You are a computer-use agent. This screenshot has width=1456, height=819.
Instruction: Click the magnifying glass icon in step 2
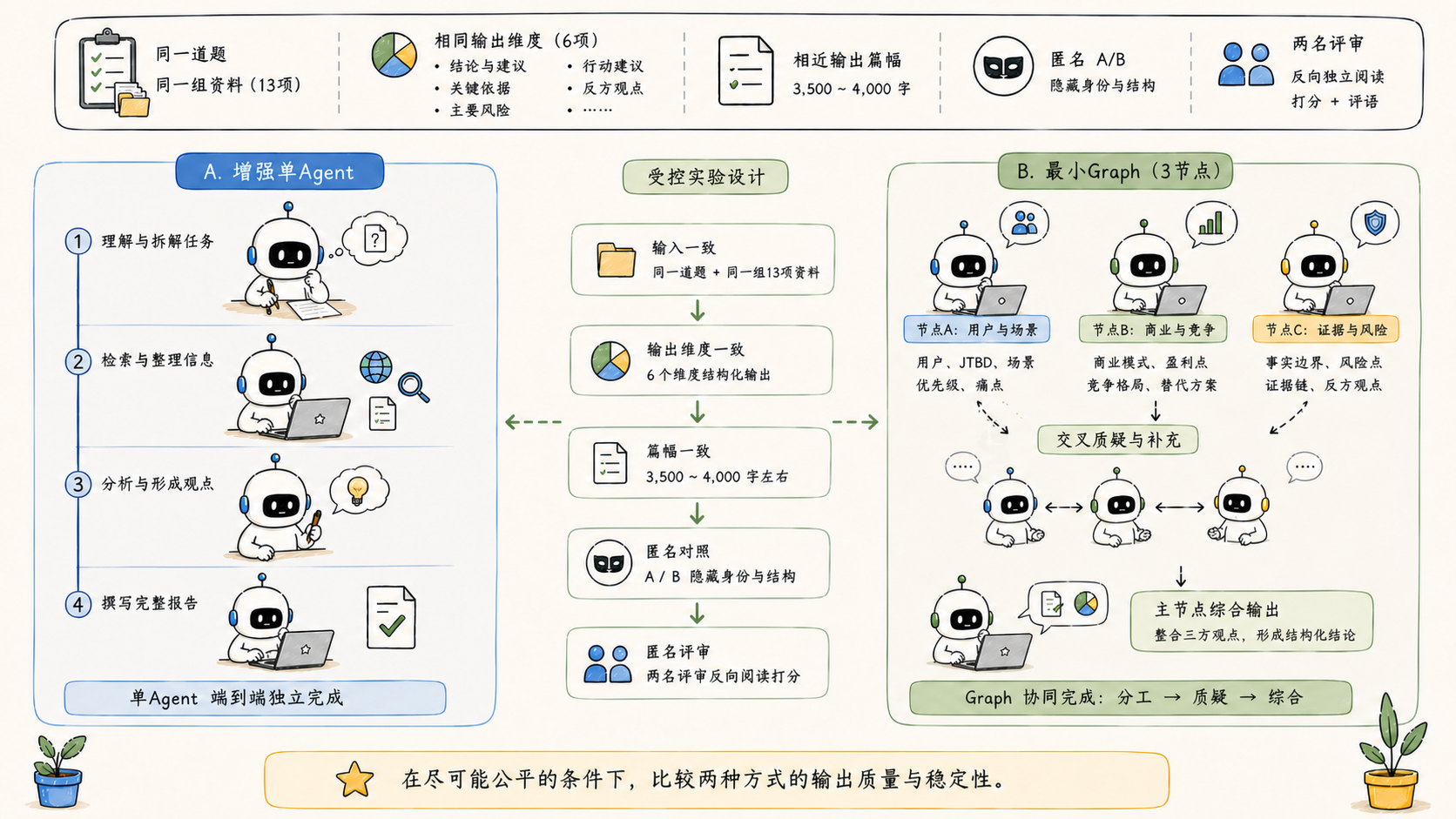coord(414,387)
